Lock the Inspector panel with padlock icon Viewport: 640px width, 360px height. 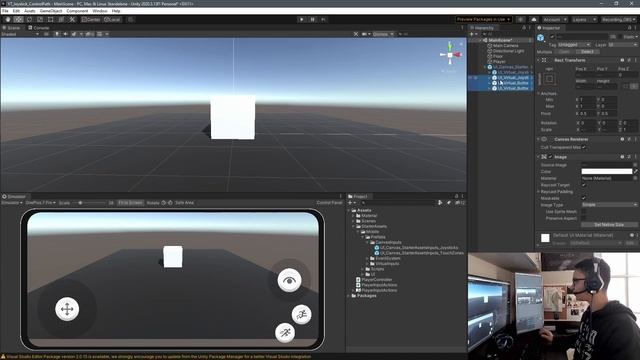tap(629, 28)
